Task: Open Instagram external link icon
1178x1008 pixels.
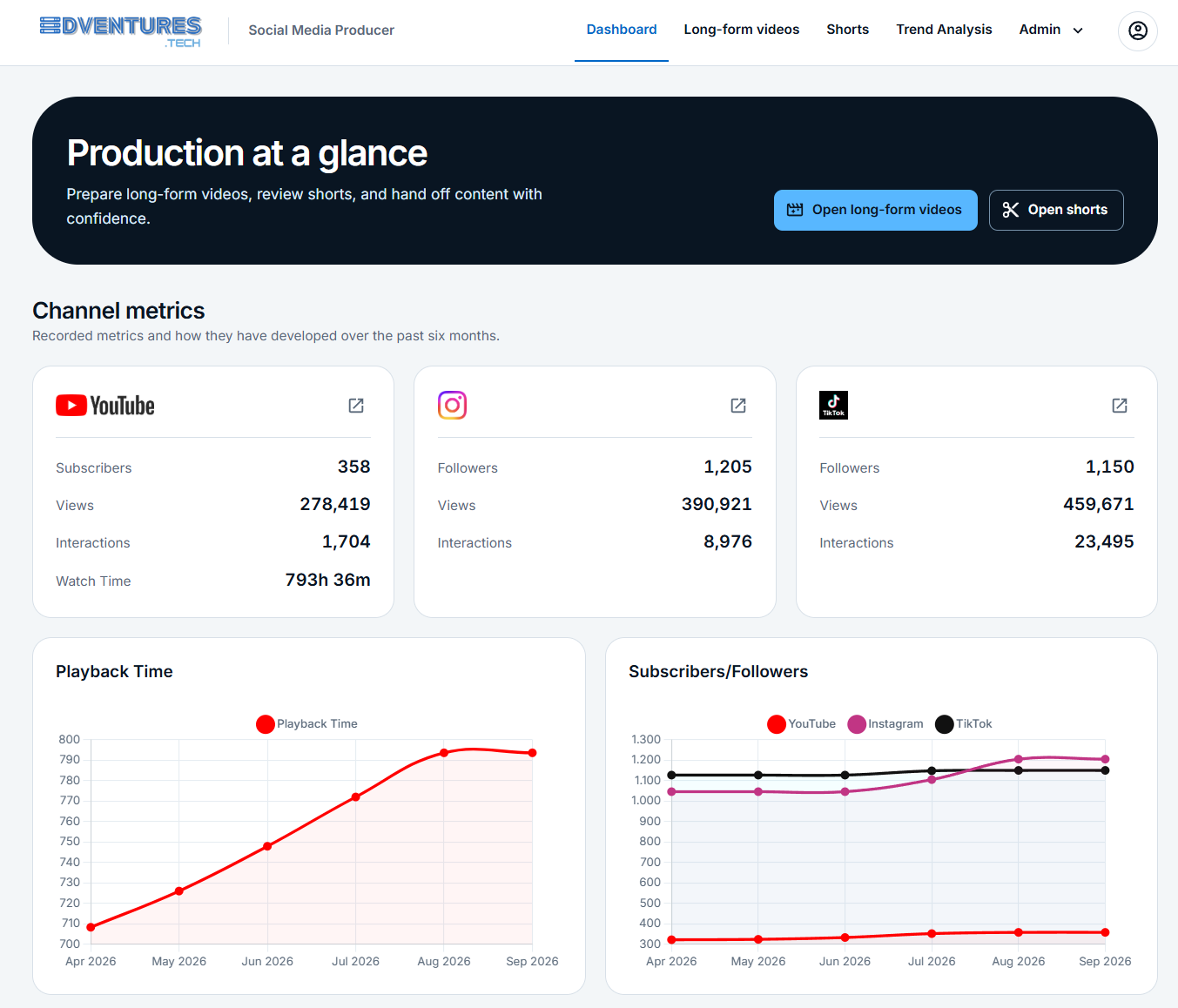Action: [x=738, y=406]
